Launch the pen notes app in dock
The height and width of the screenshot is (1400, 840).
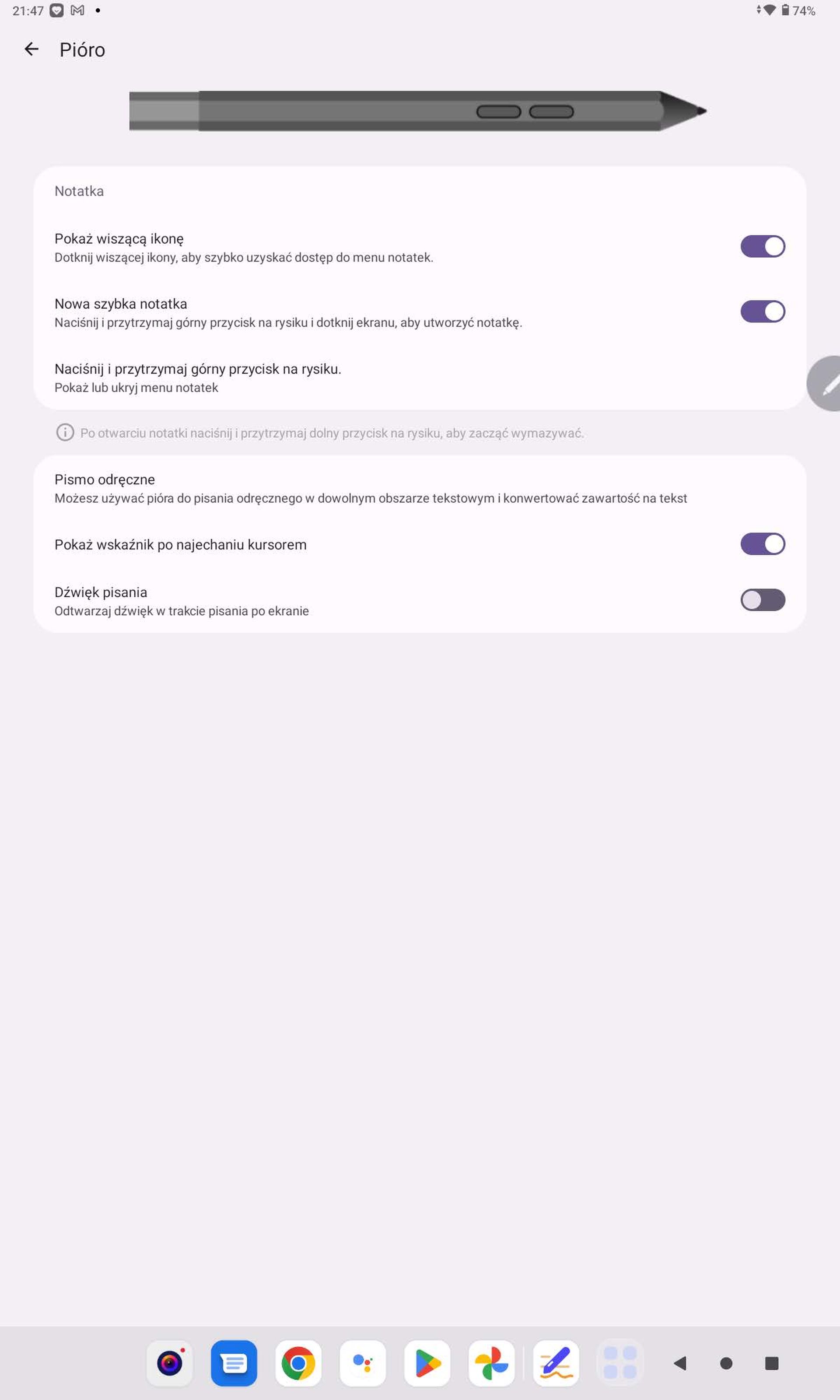point(556,1363)
